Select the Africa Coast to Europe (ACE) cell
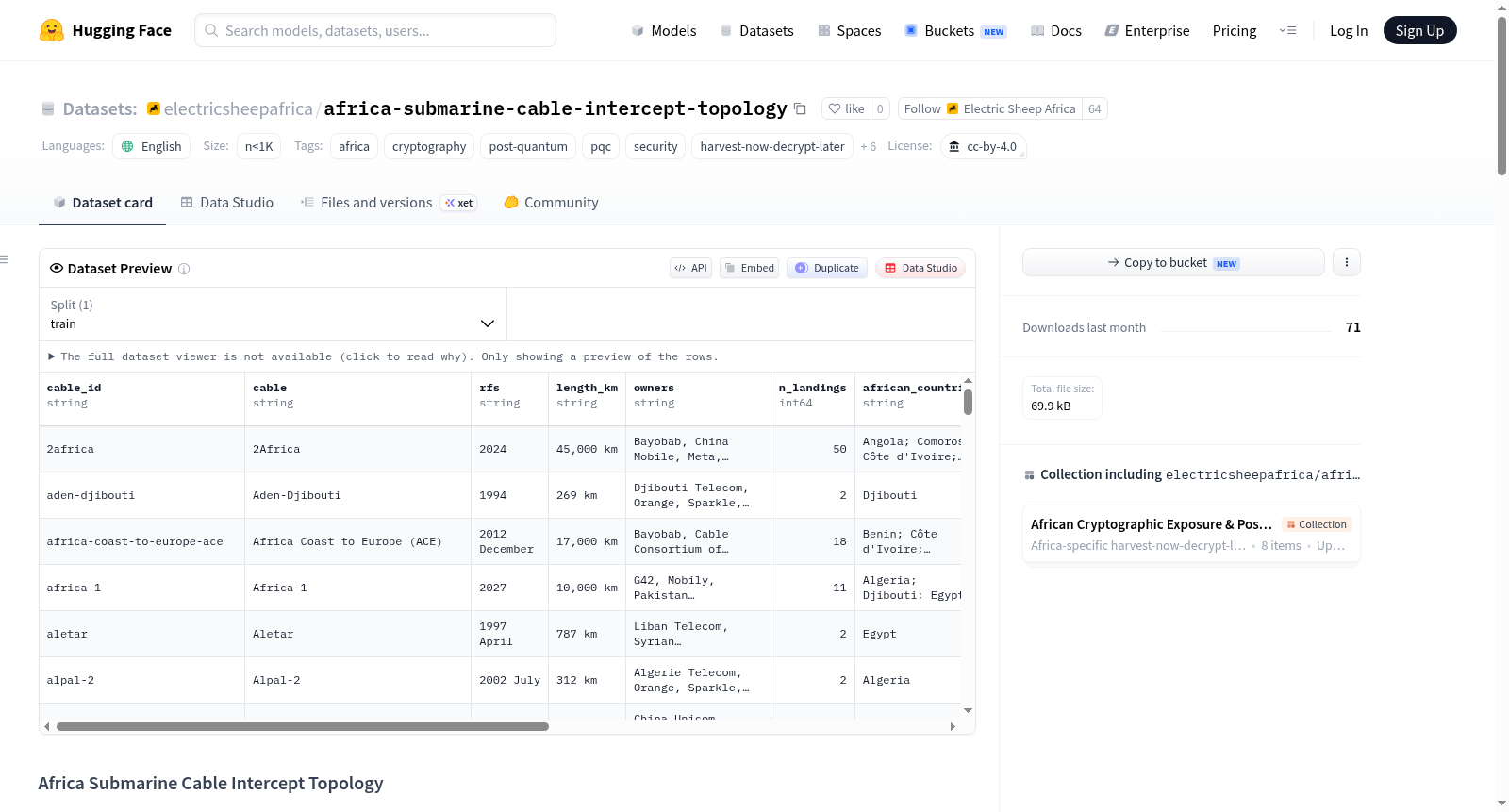1509x812 pixels. [x=357, y=541]
